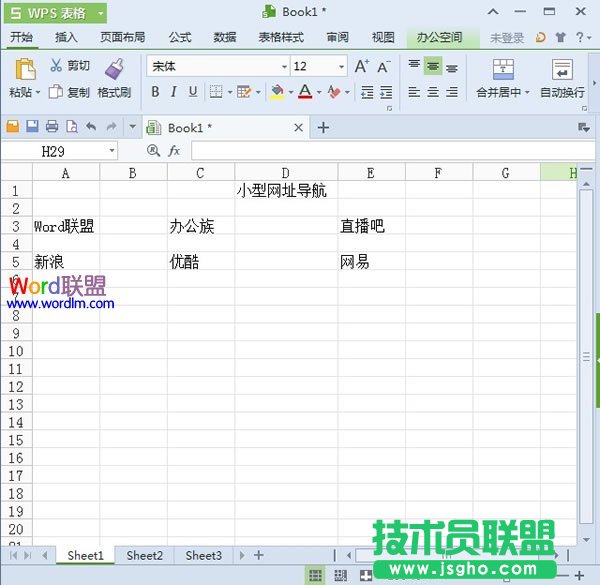Align text to top of cell
This screenshot has height=585, width=600.
tap(414, 65)
